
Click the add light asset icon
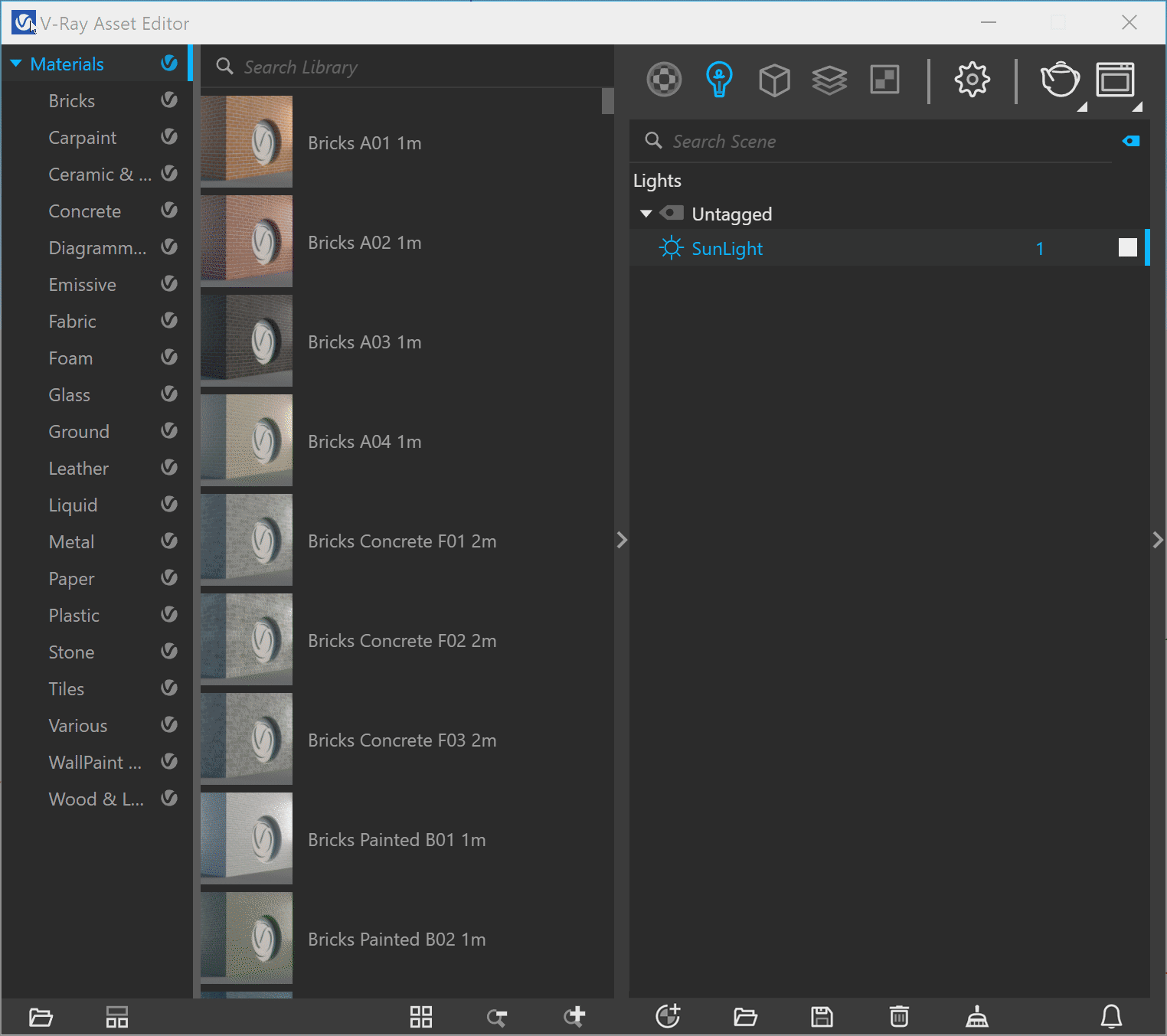[668, 1016]
